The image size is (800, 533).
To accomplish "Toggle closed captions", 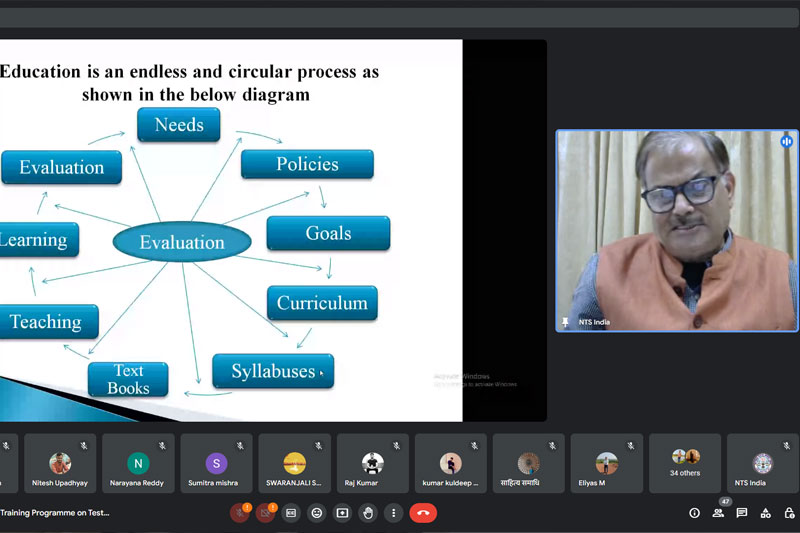I will 291,513.
